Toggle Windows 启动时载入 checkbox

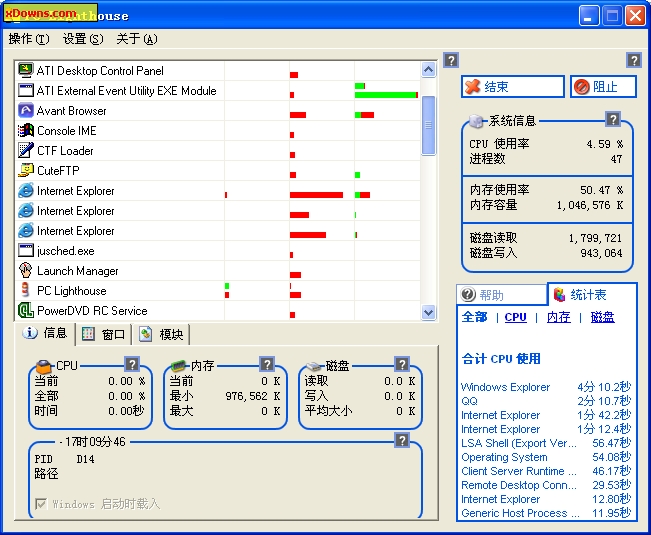click(x=41, y=504)
